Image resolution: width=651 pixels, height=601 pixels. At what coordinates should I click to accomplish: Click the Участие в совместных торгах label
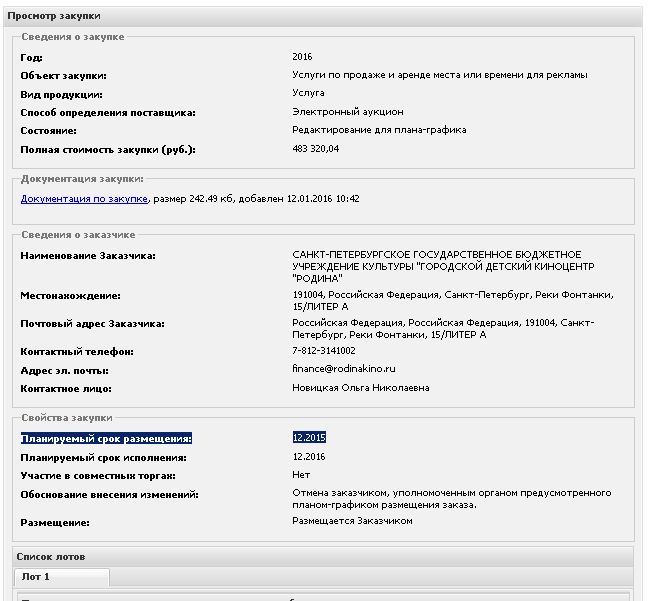tap(98, 476)
